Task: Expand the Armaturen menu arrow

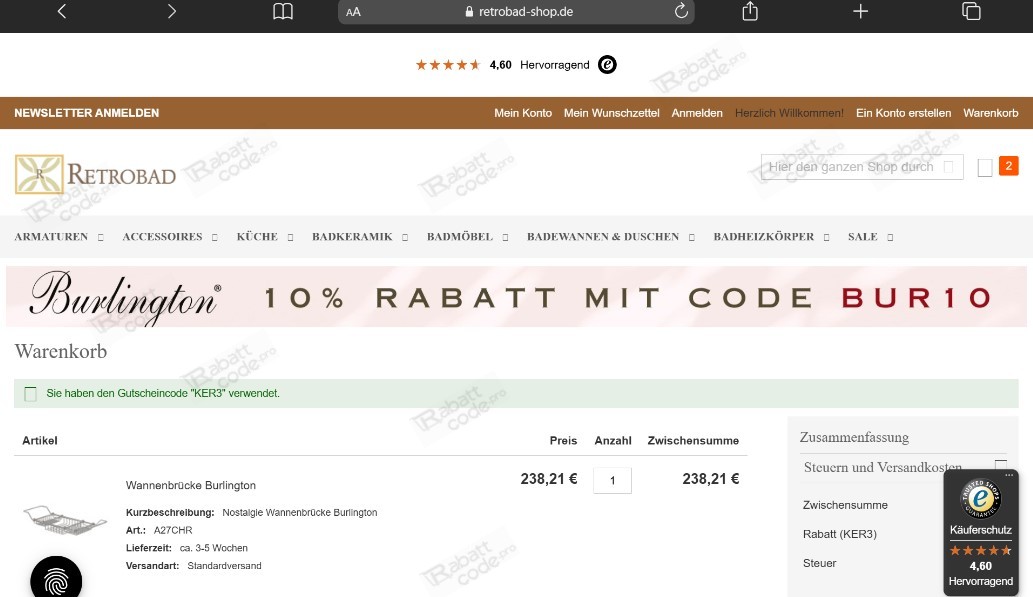Action: click(101, 237)
